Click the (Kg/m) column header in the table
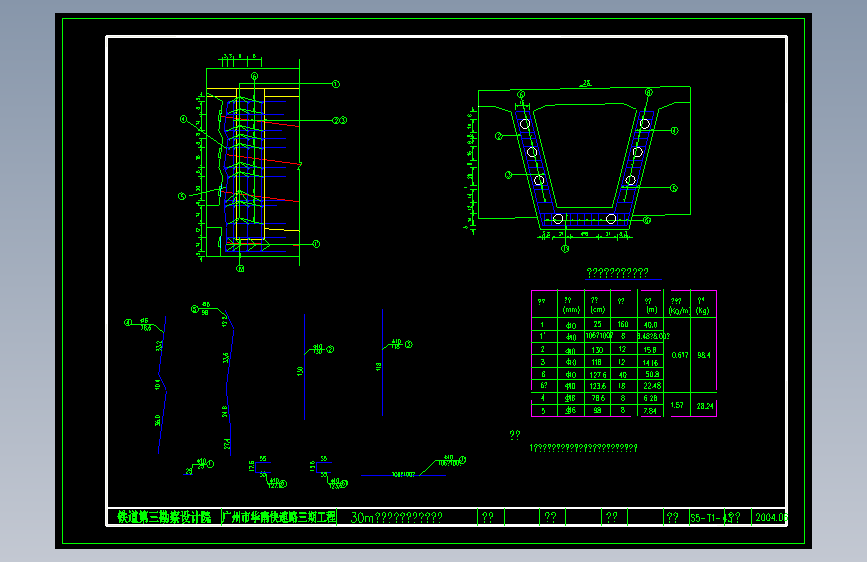This screenshot has width=867, height=562. pyautogui.click(x=679, y=311)
